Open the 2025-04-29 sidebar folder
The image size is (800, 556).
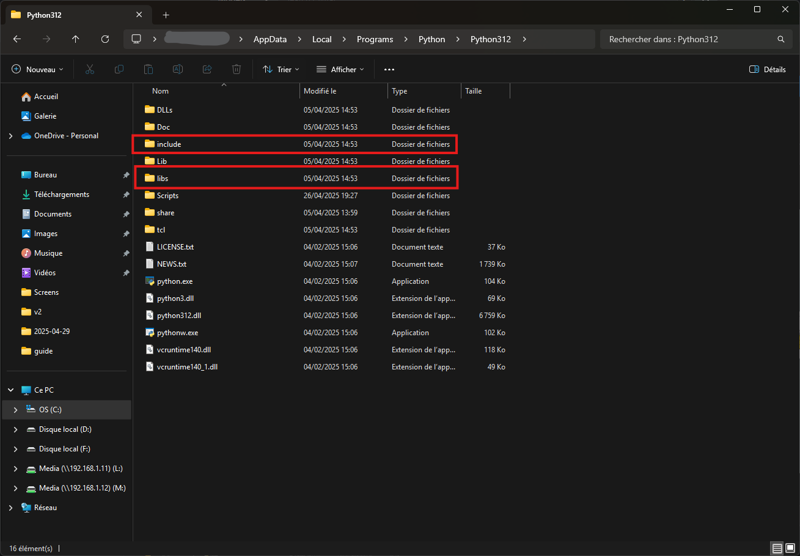pyautogui.click(x=45, y=332)
